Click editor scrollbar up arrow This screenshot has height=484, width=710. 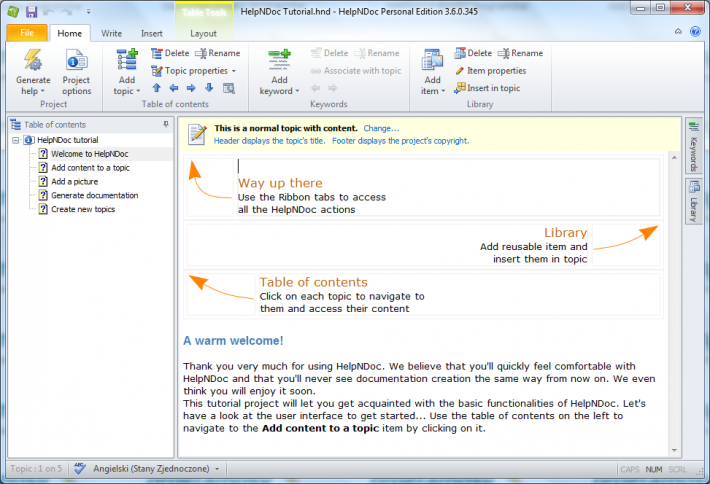pyautogui.click(x=674, y=158)
